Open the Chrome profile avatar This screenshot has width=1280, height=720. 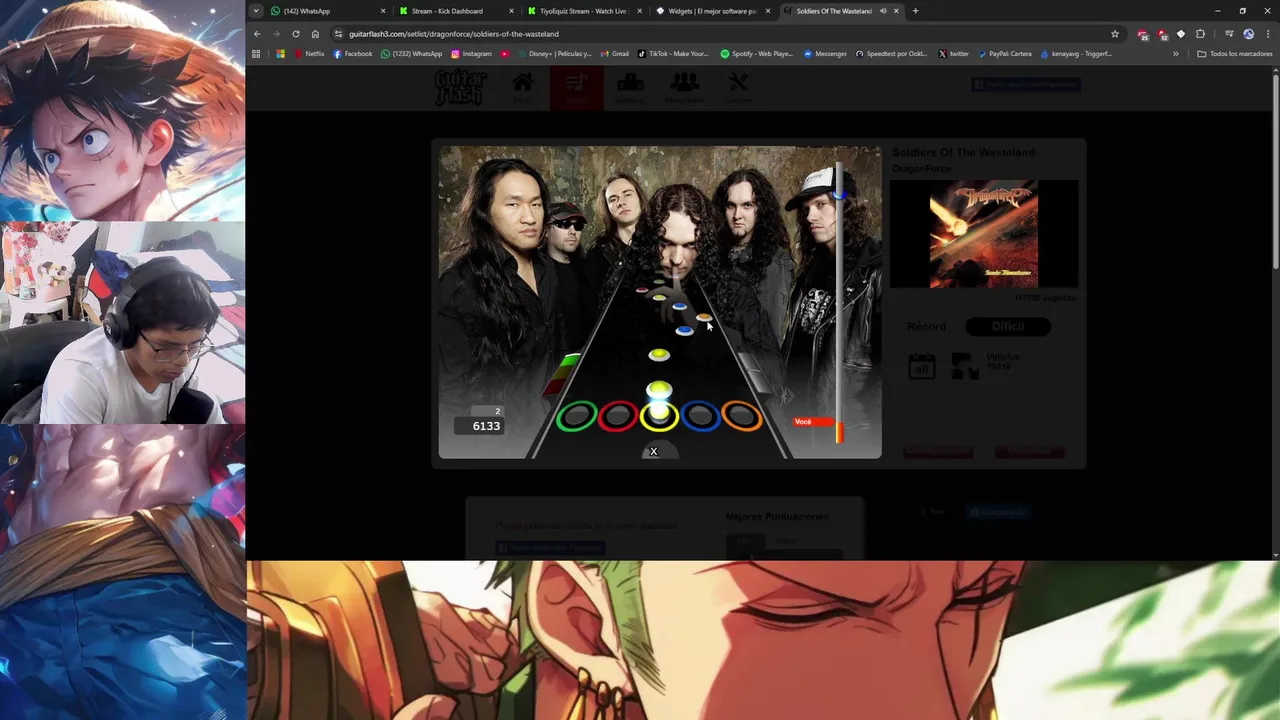pos(1248,34)
